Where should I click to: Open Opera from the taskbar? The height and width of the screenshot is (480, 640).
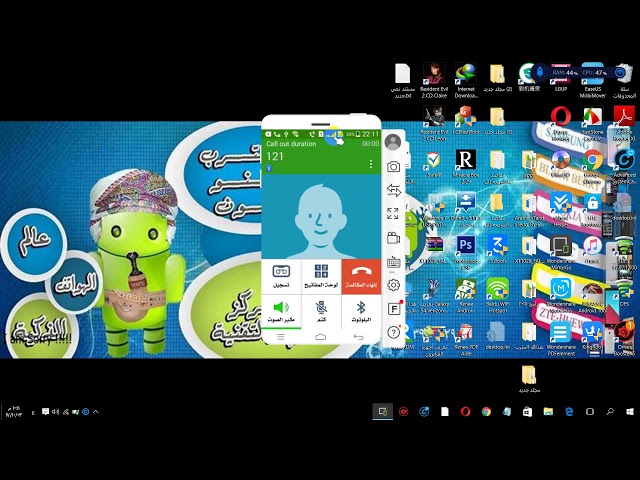pos(465,411)
